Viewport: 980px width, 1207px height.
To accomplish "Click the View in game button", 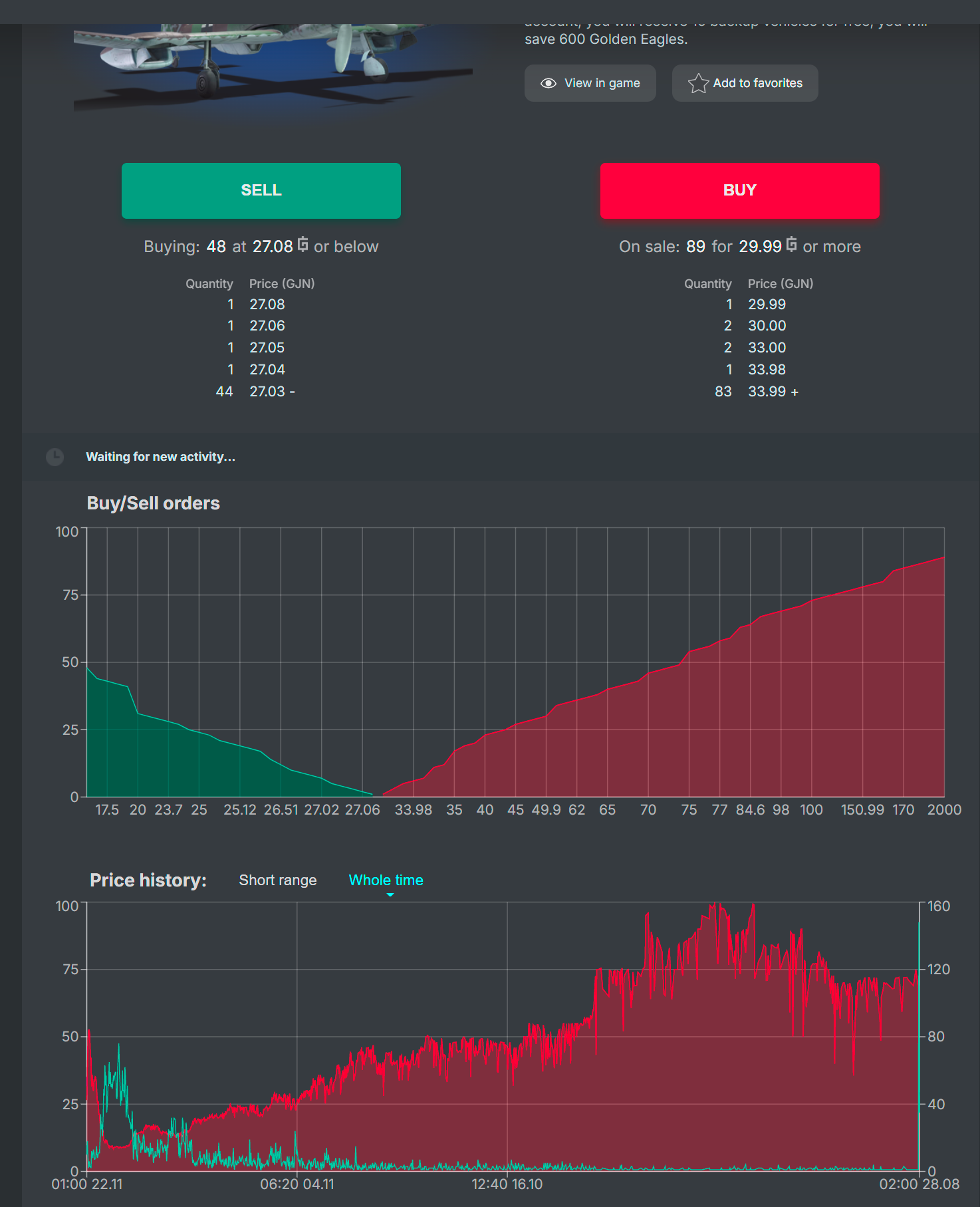I will (x=590, y=83).
